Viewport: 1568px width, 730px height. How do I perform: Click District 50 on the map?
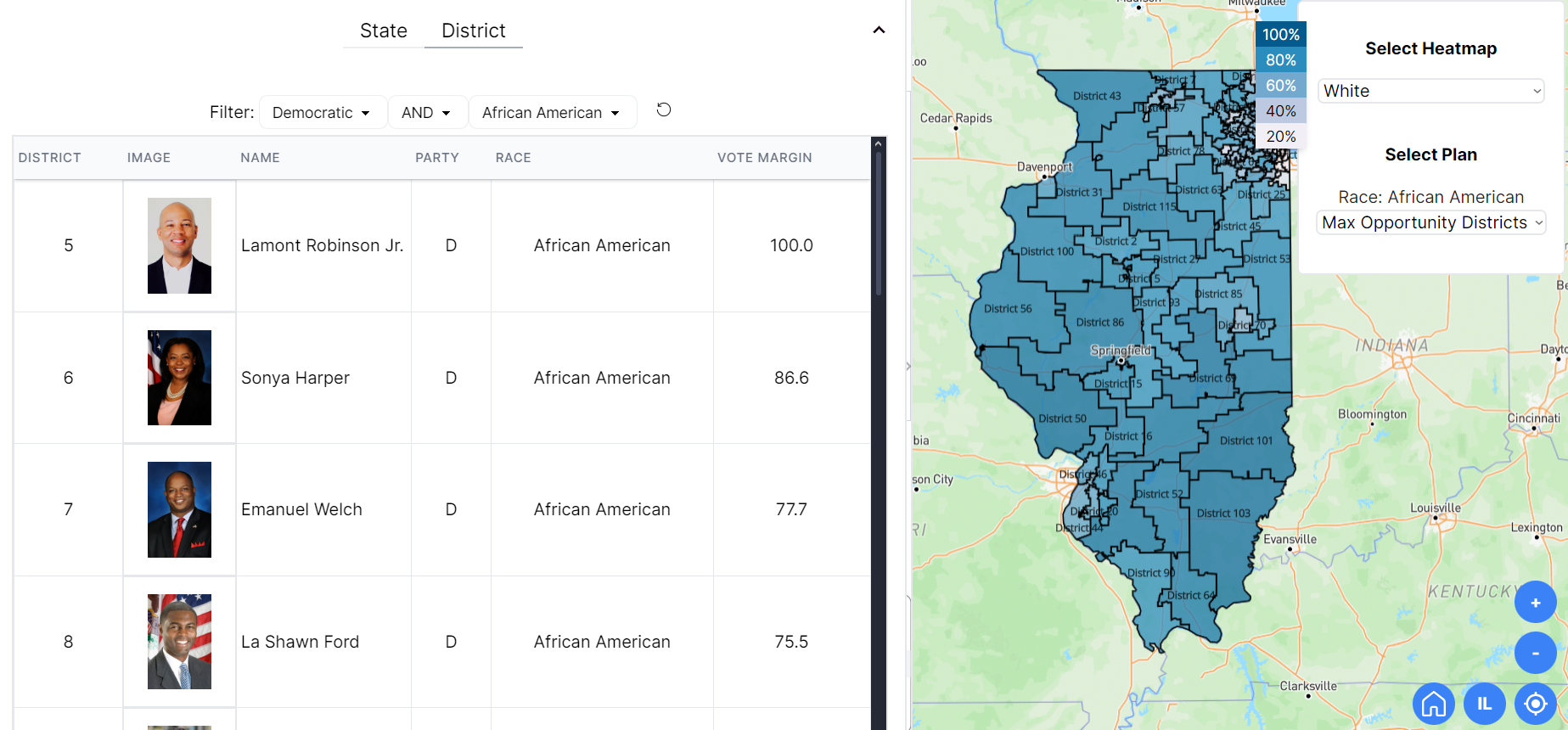(x=1062, y=418)
